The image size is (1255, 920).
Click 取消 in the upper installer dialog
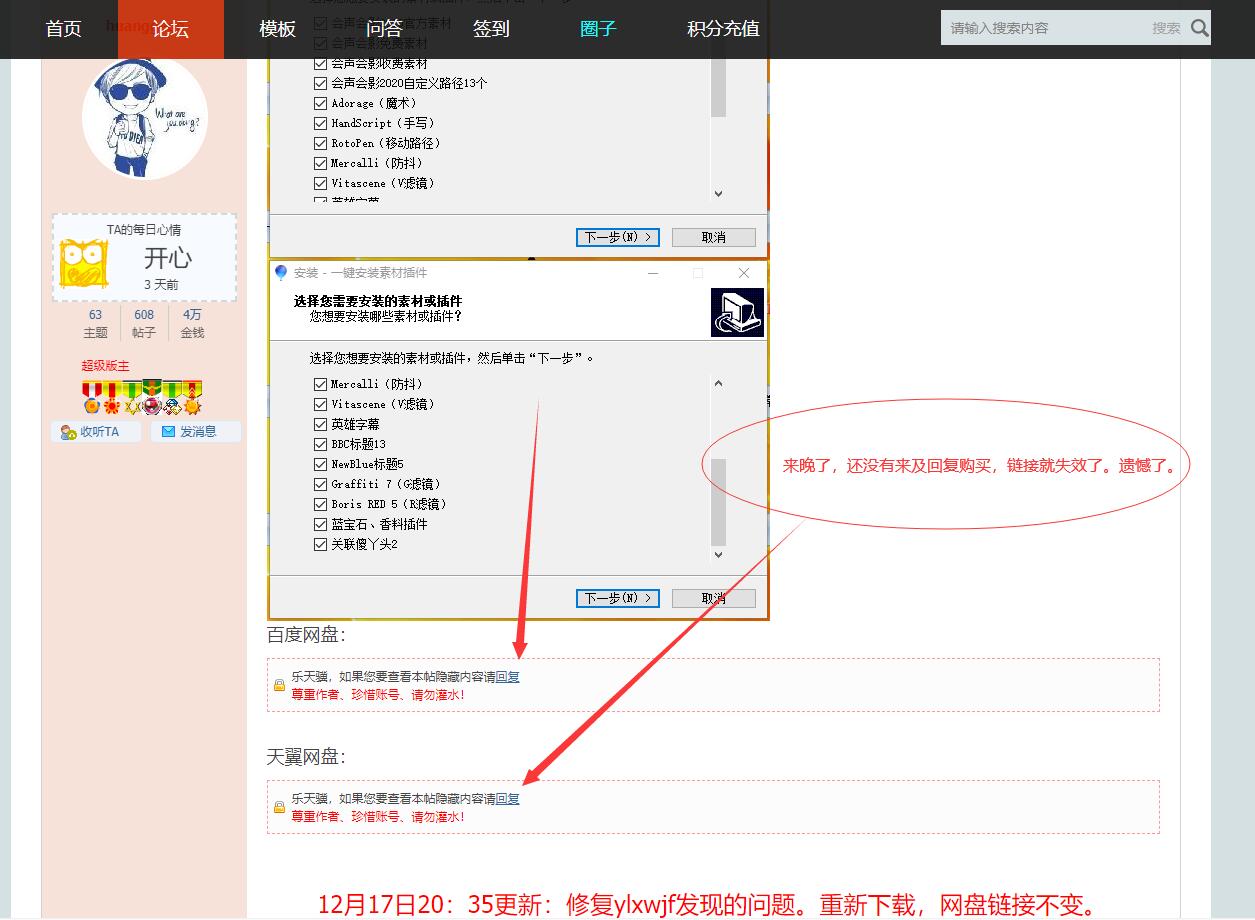[x=714, y=237]
